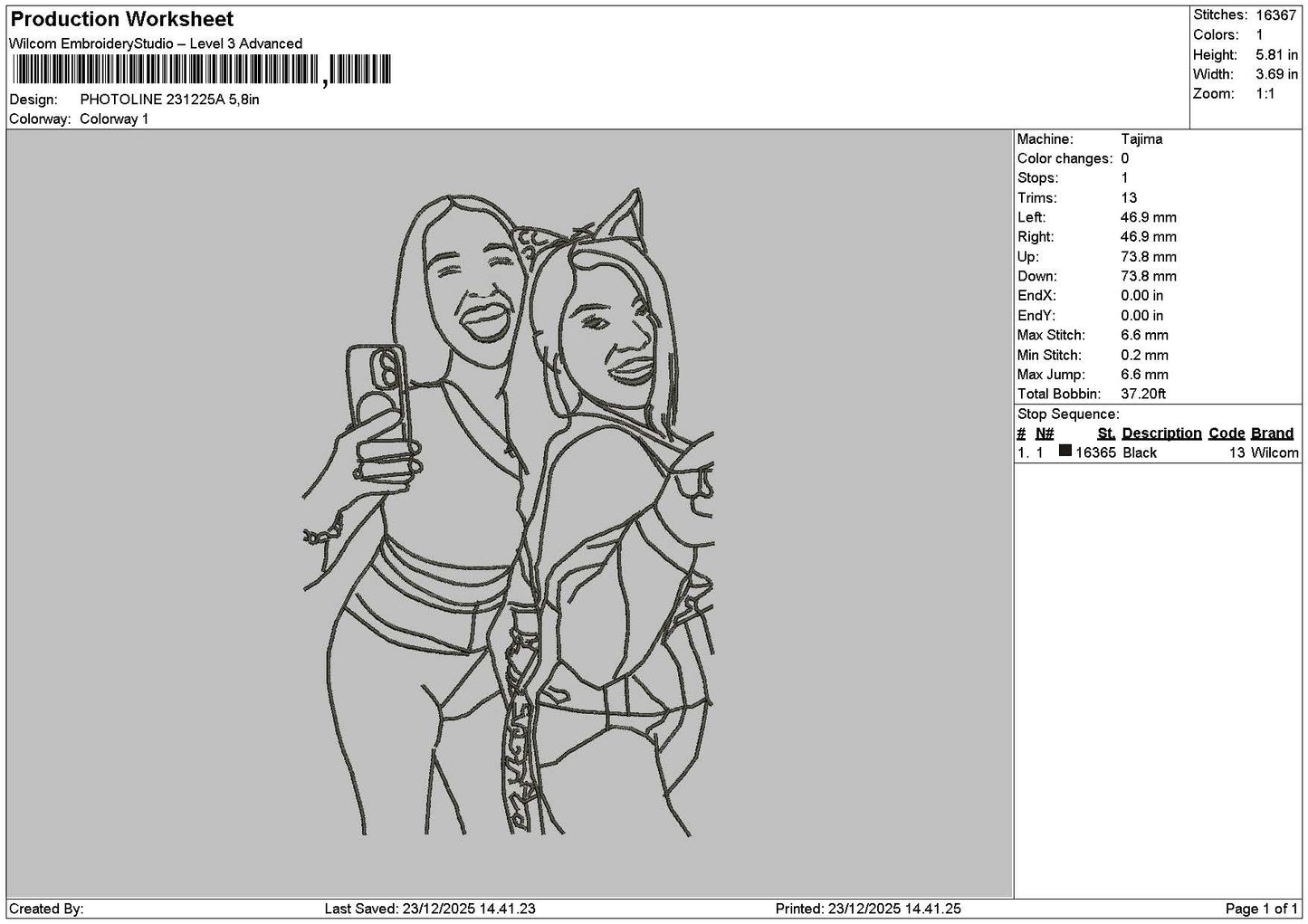Click the barcode under the software name
The width and height of the screenshot is (1308, 924).
pos(201,70)
